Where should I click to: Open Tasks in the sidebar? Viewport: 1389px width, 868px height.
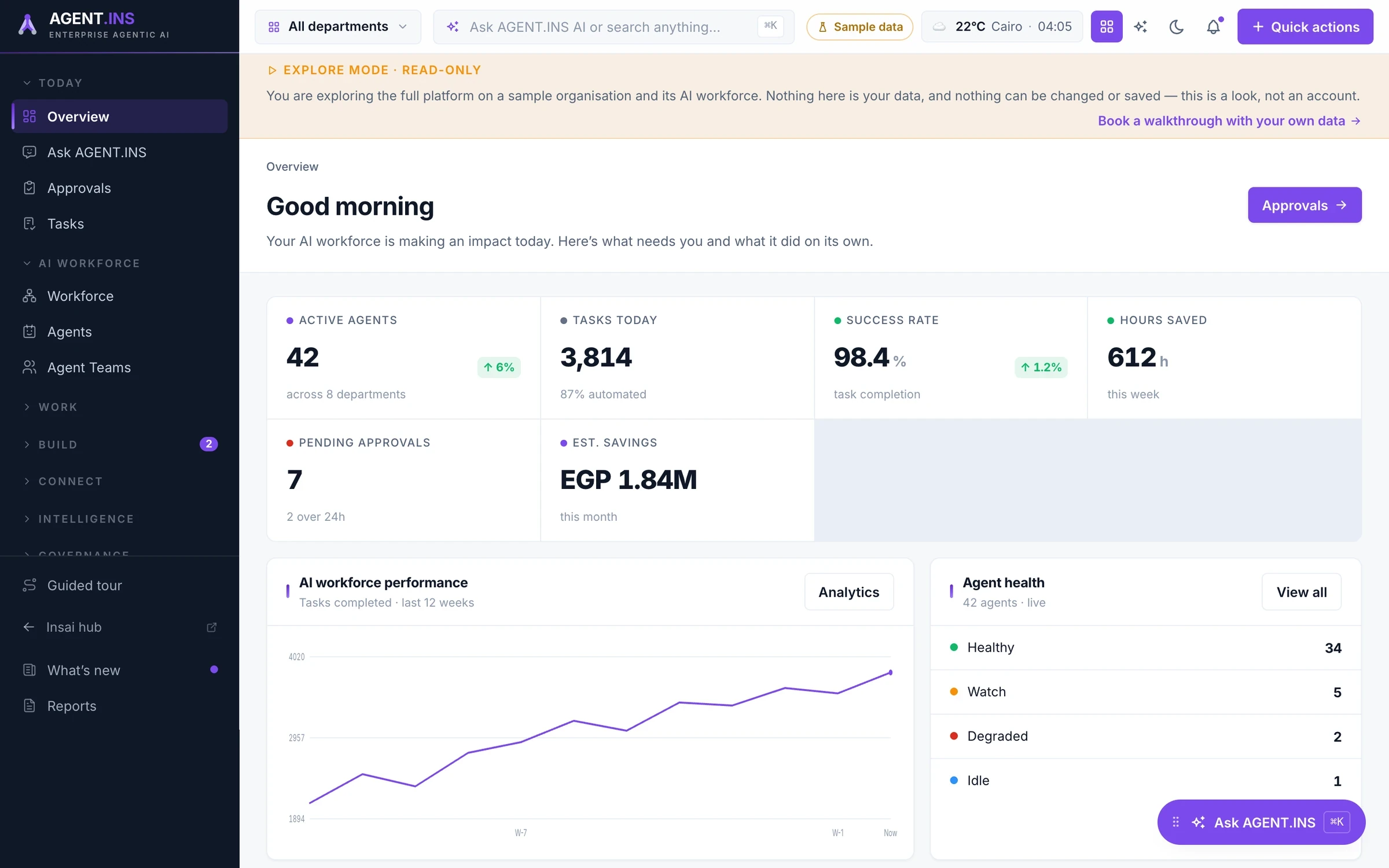click(x=120, y=223)
